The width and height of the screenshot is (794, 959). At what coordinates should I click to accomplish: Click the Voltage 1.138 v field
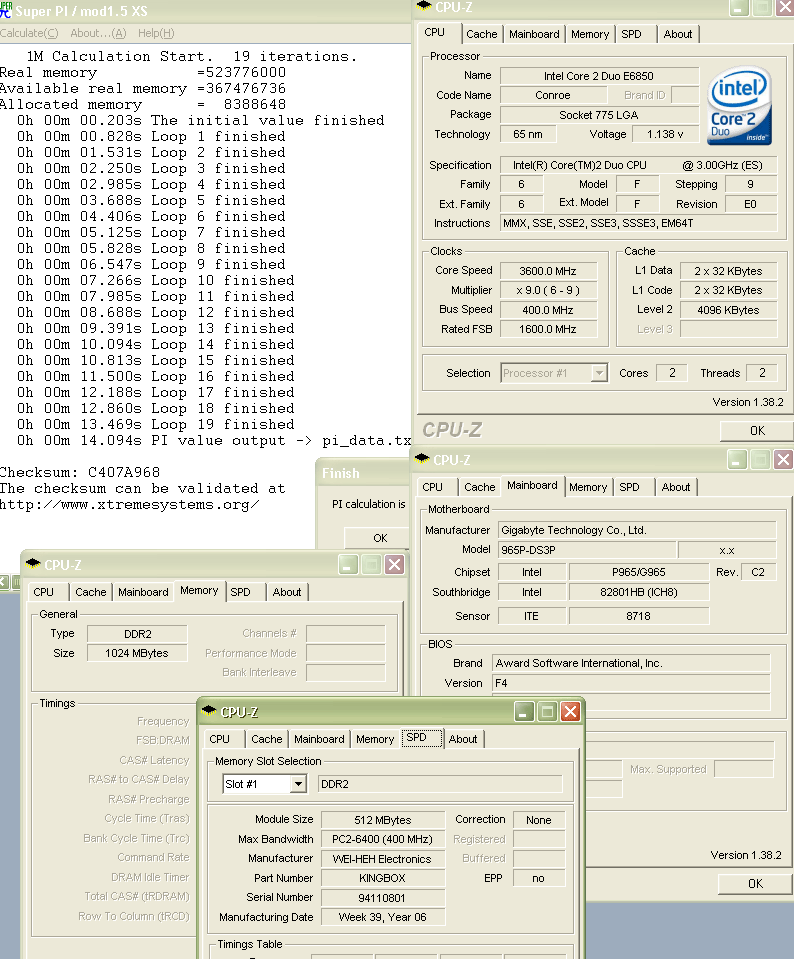point(665,134)
